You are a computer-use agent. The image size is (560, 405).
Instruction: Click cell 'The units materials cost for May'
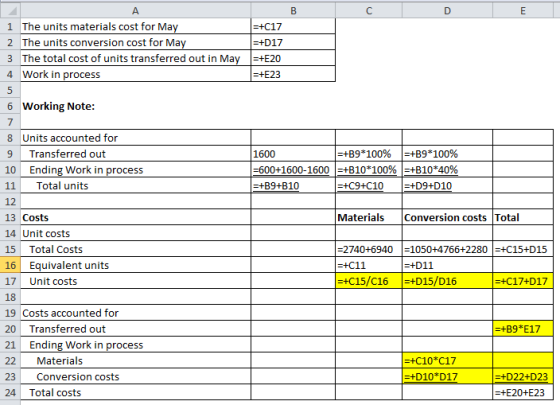pos(136,26)
